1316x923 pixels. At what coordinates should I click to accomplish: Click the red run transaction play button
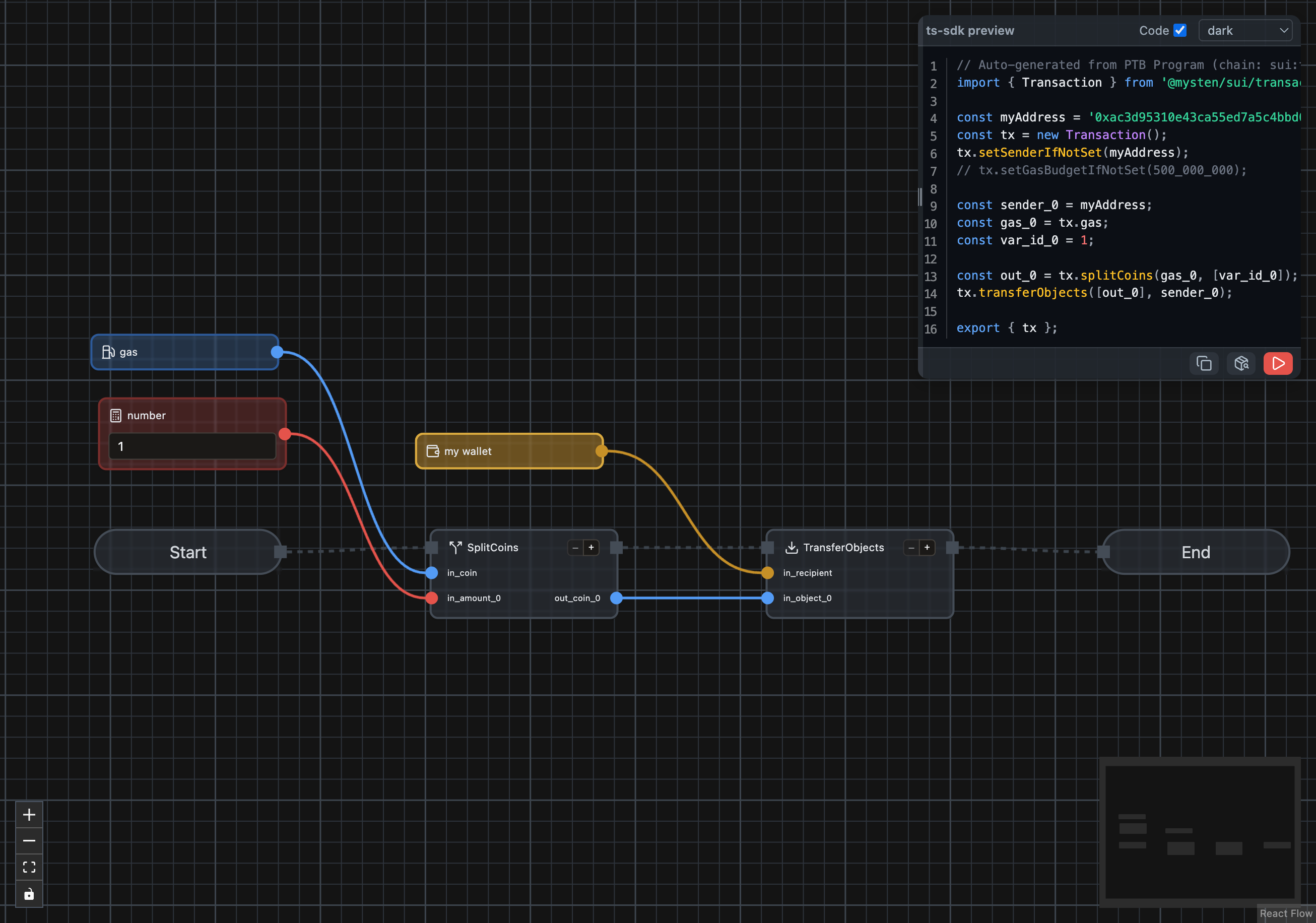pyautogui.click(x=1277, y=363)
